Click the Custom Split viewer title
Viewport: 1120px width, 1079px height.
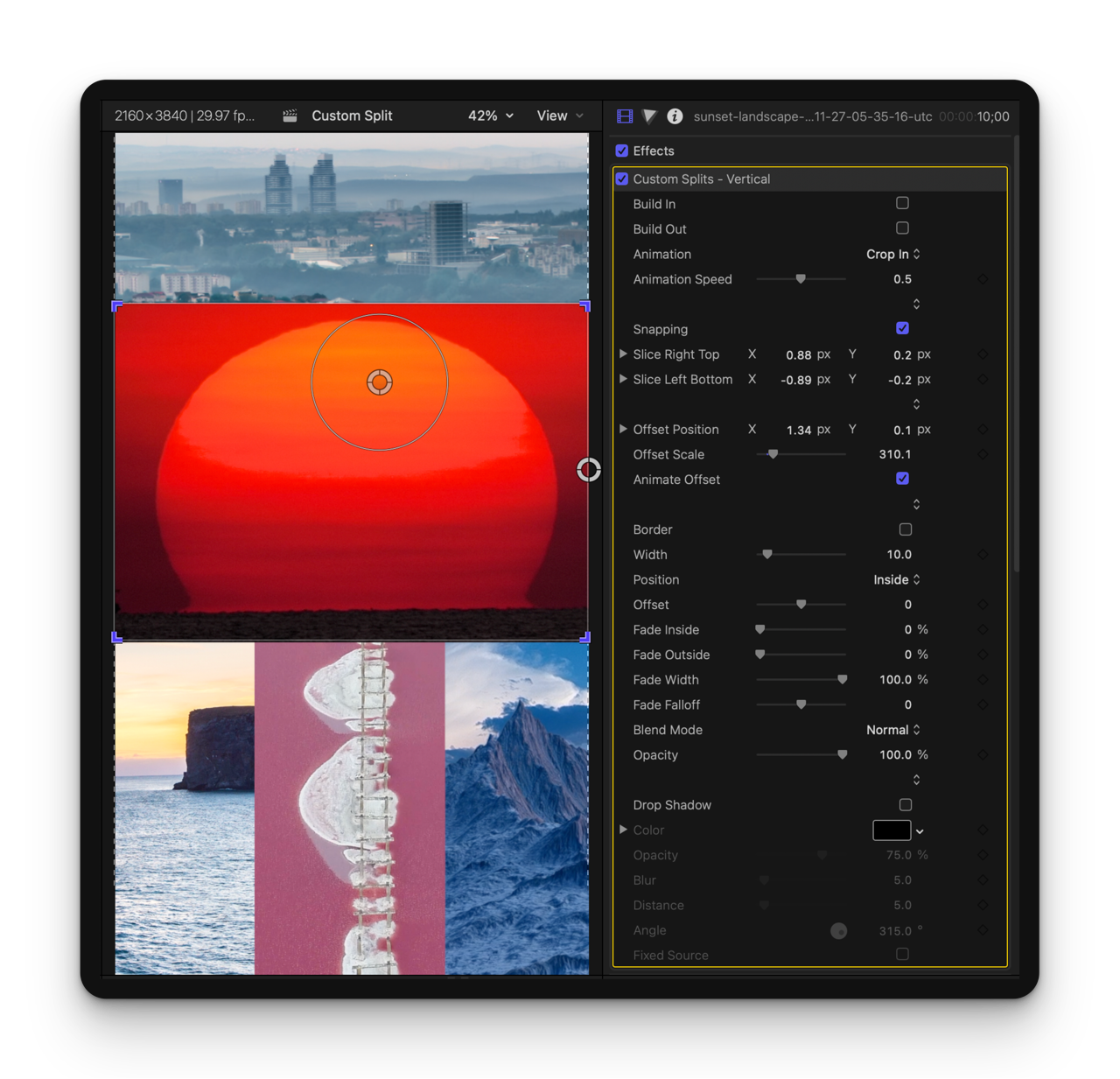pos(352,116)
